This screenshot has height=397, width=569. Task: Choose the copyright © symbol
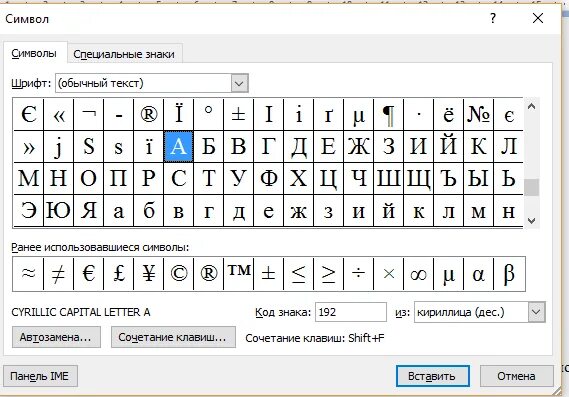(179, 274)
